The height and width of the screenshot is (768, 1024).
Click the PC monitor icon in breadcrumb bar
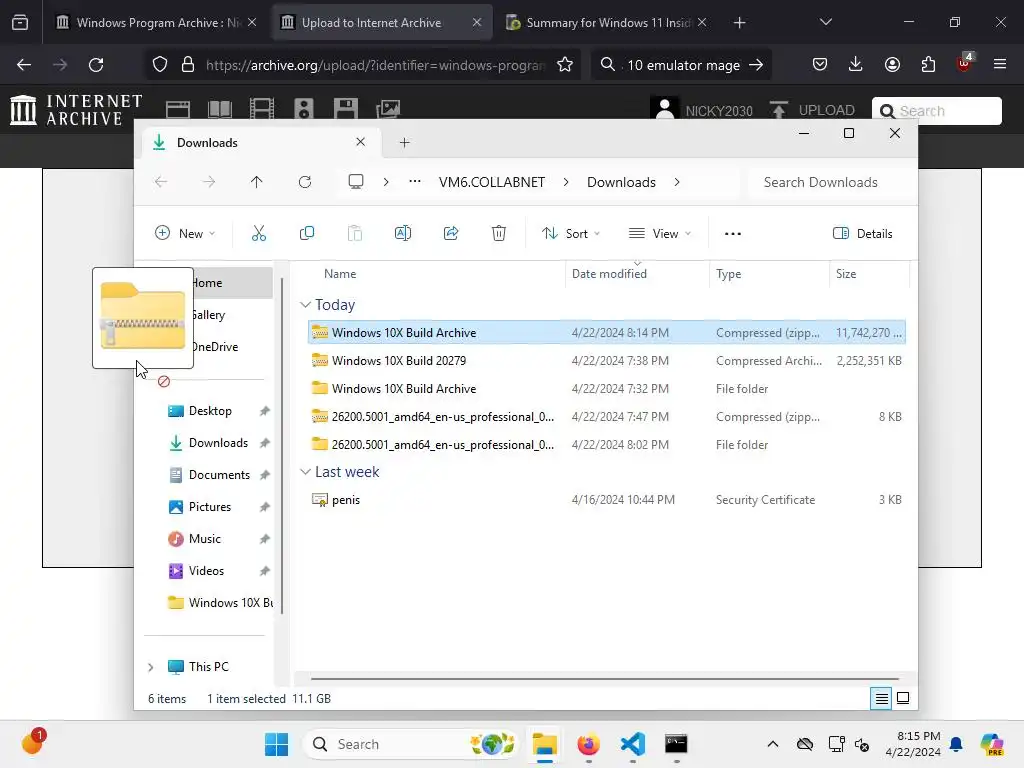coord(356,182)
